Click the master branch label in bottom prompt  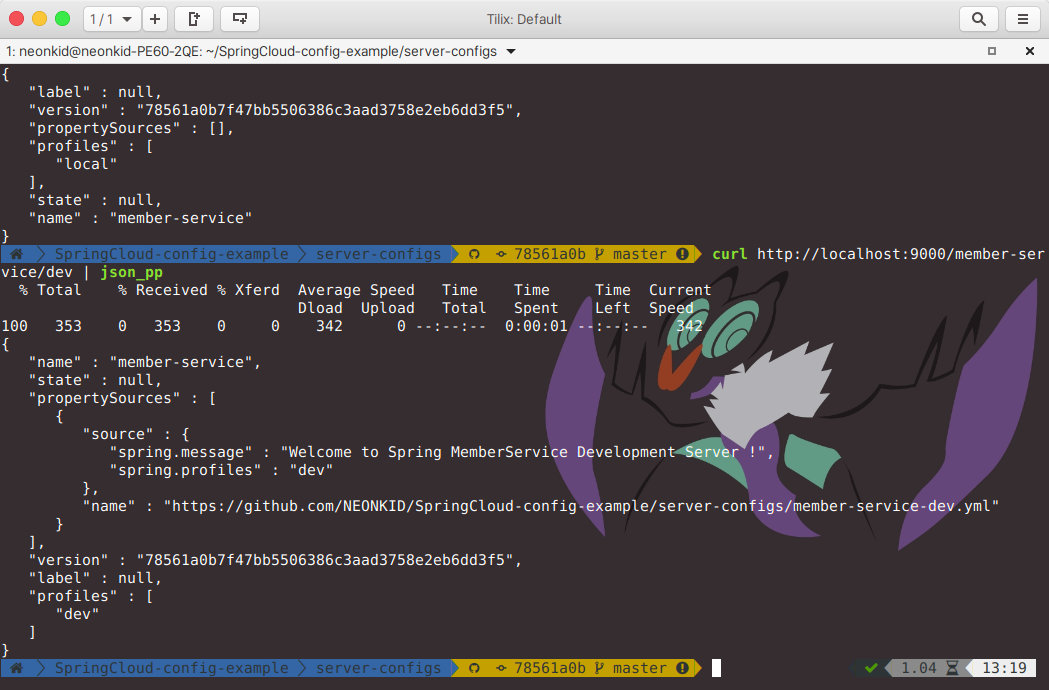click(x=640, y=668)
